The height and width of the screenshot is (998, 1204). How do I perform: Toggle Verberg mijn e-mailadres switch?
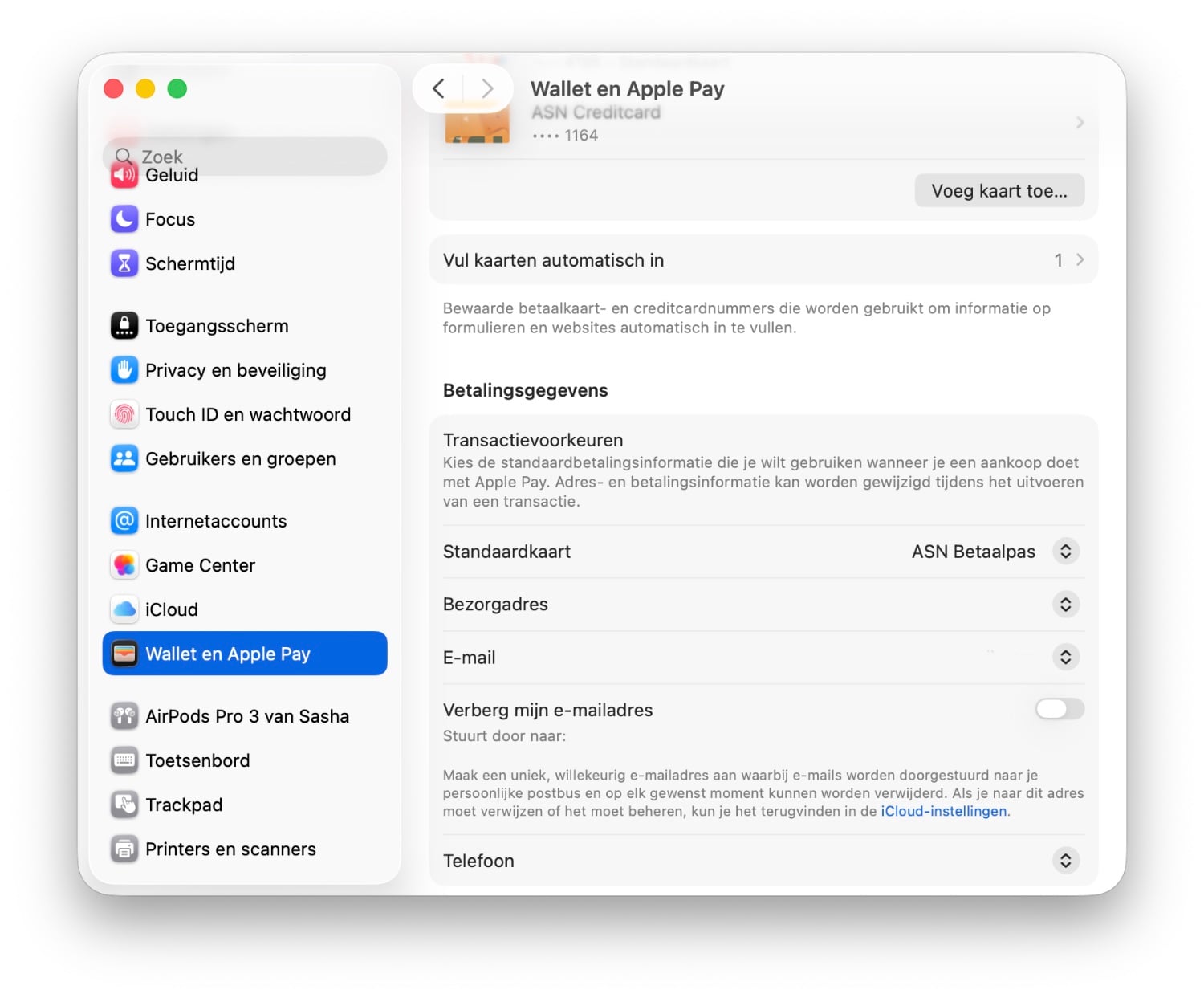[x=1060, y=709]
